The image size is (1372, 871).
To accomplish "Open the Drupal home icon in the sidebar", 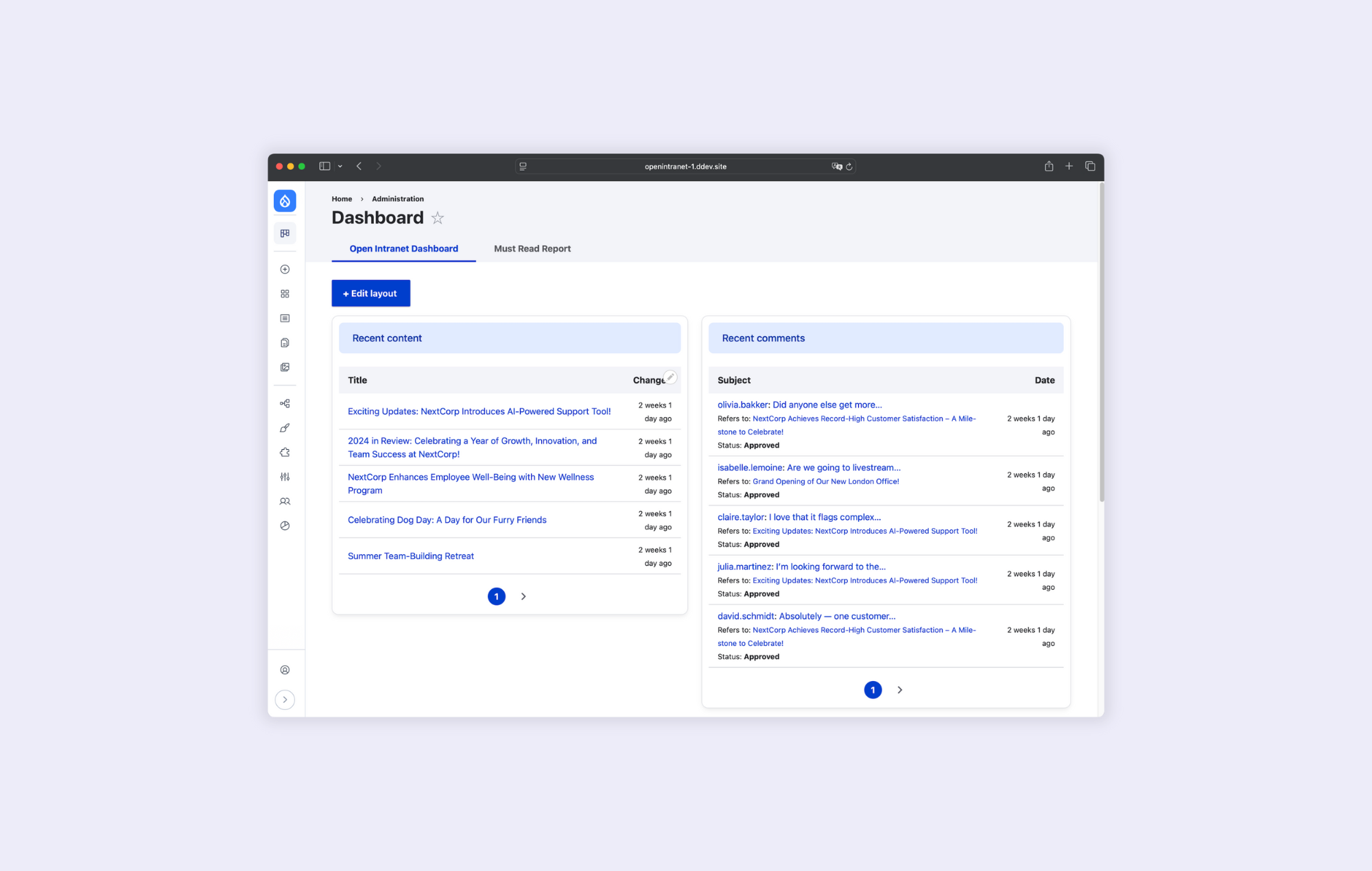I will tap(285, 200).
